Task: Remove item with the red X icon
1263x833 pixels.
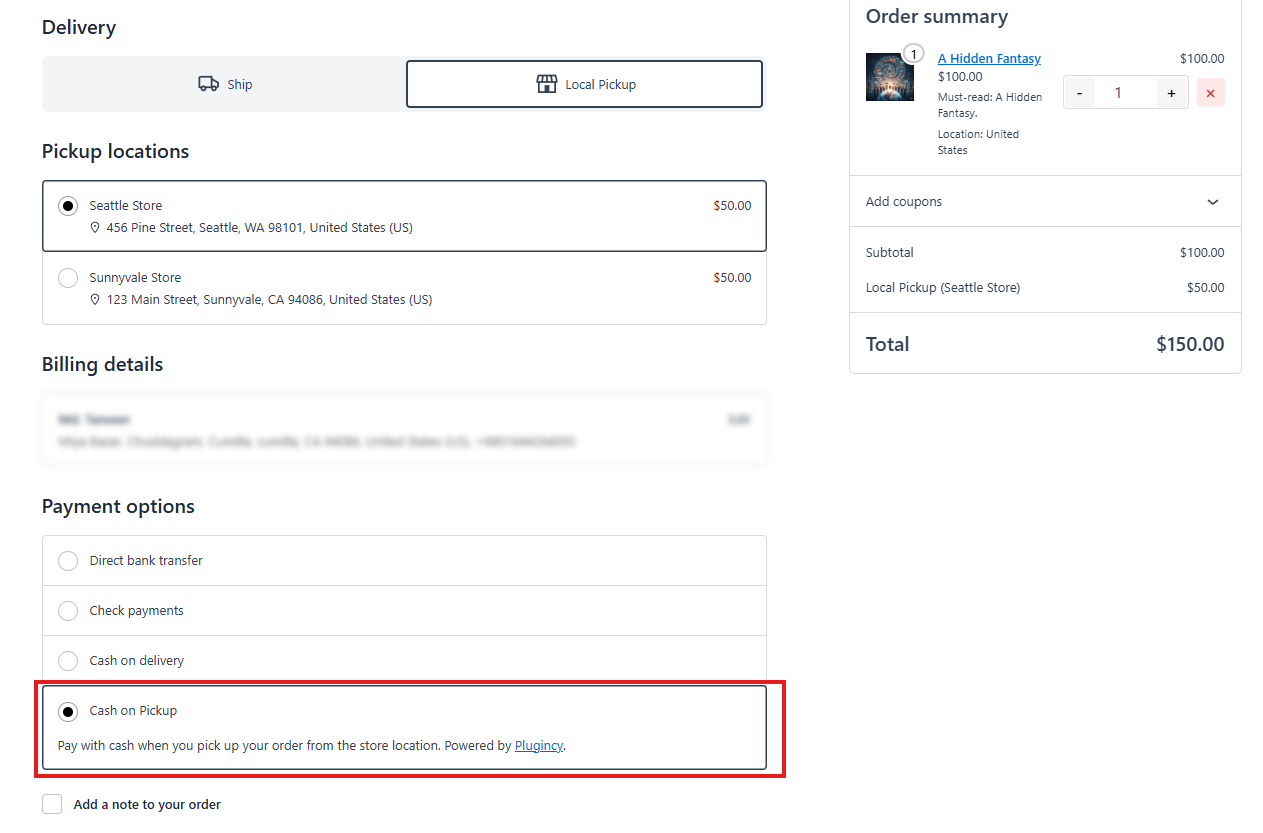Action: tap(1210, 93)
